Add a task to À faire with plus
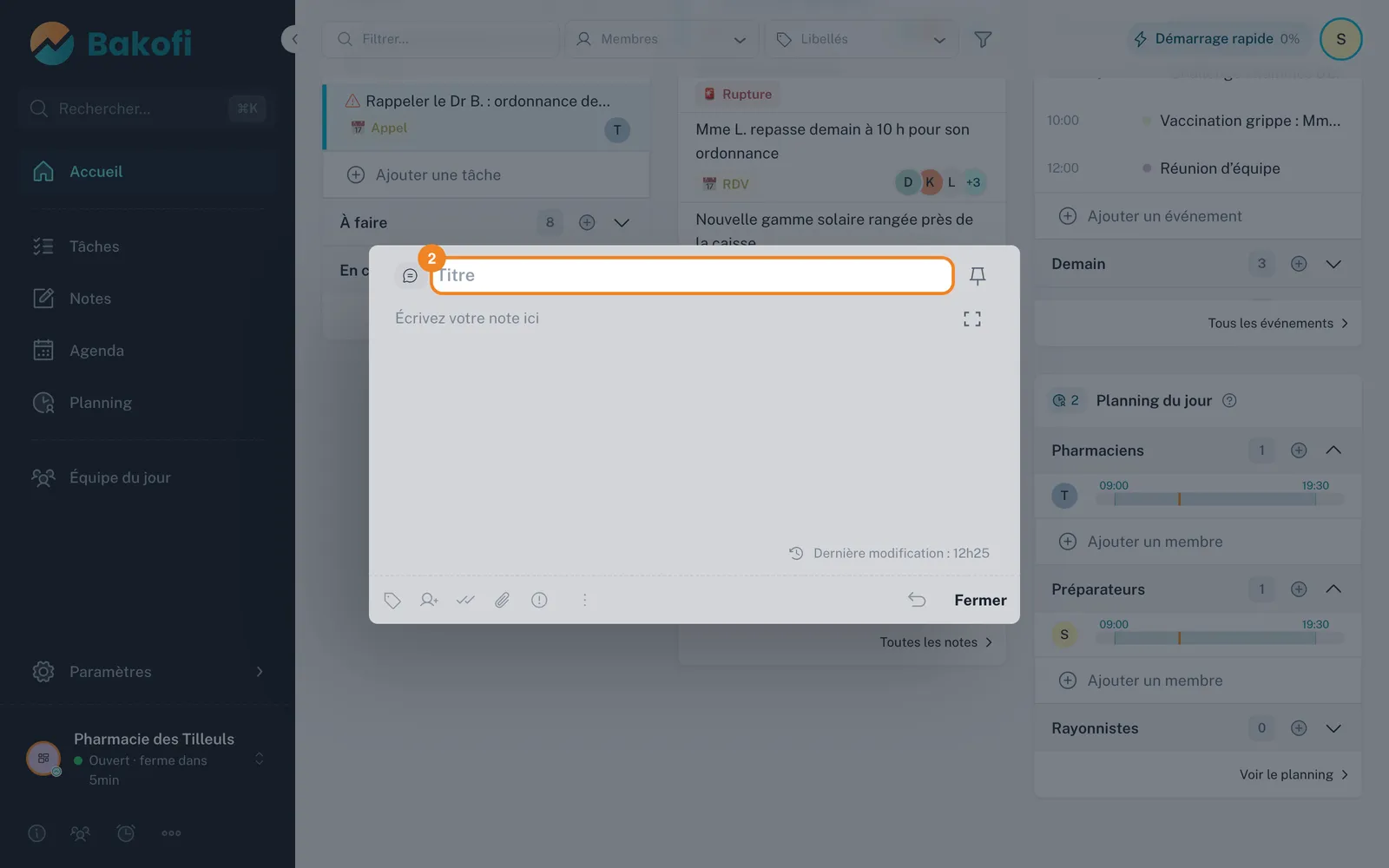The height and width of the screenshot is (868, 1389). tap(587, 222)
